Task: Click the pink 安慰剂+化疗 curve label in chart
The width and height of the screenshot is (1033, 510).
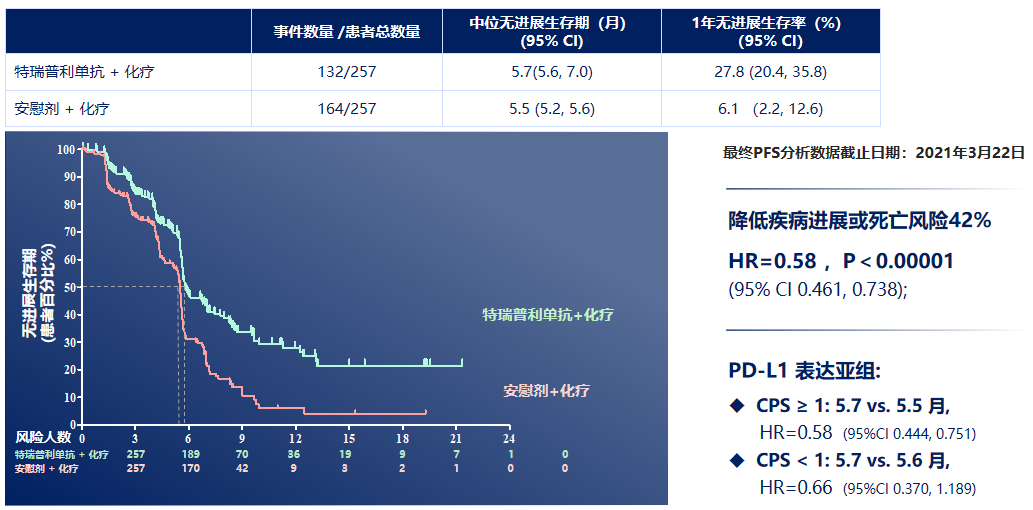Action: 546,390
